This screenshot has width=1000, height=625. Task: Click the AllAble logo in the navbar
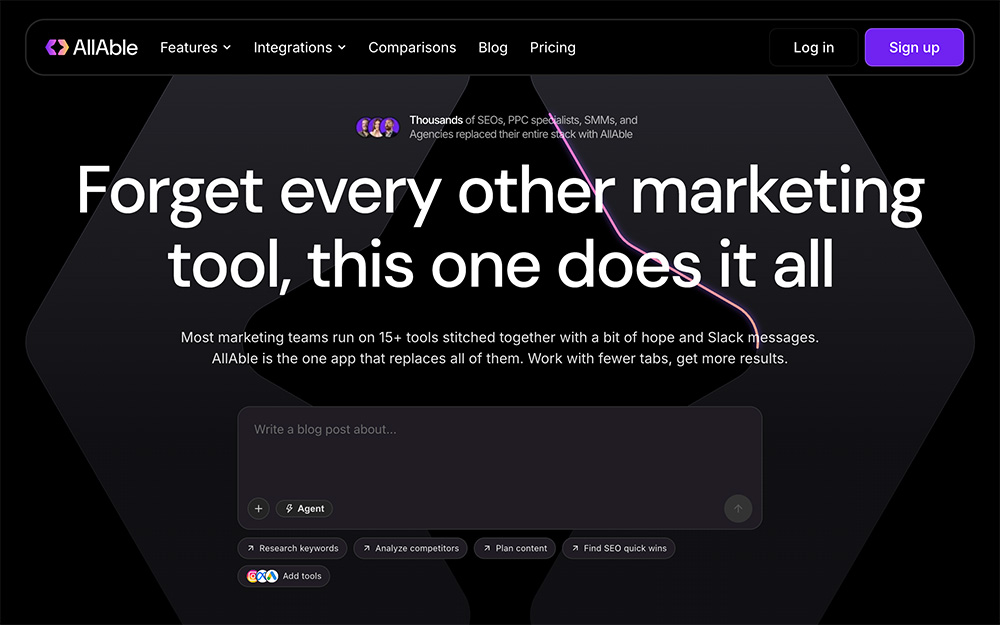[x=92, y=47]
